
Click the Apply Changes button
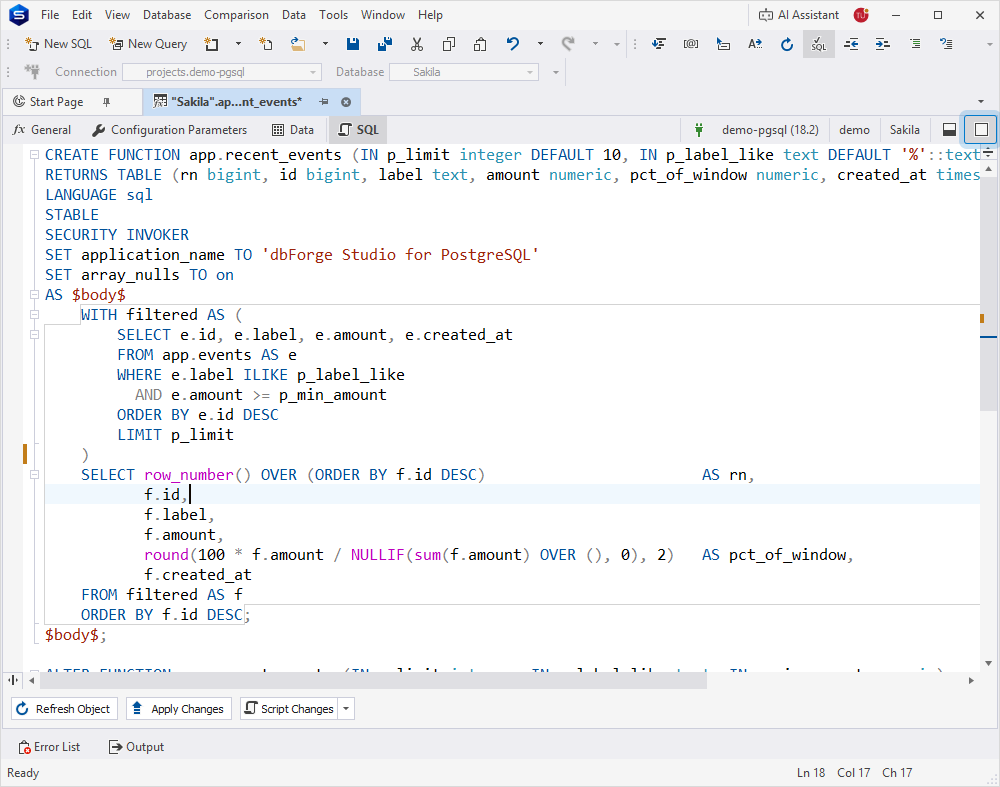179,709
